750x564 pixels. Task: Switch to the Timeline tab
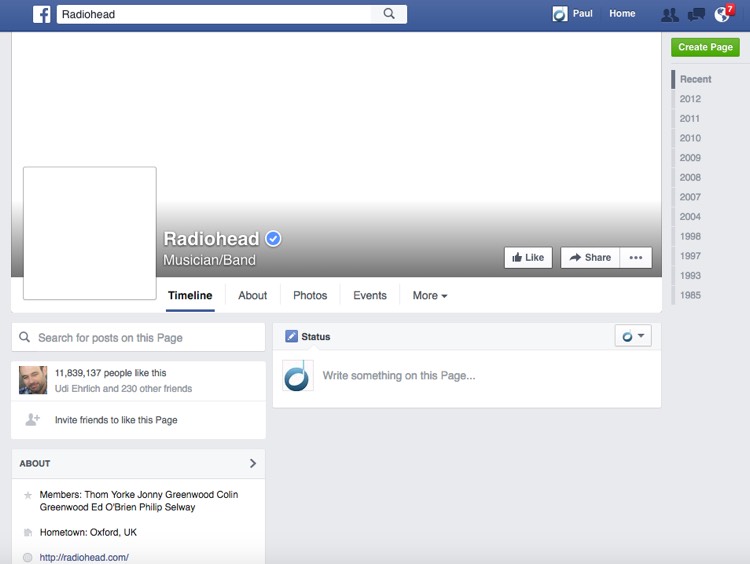(190, 296)
